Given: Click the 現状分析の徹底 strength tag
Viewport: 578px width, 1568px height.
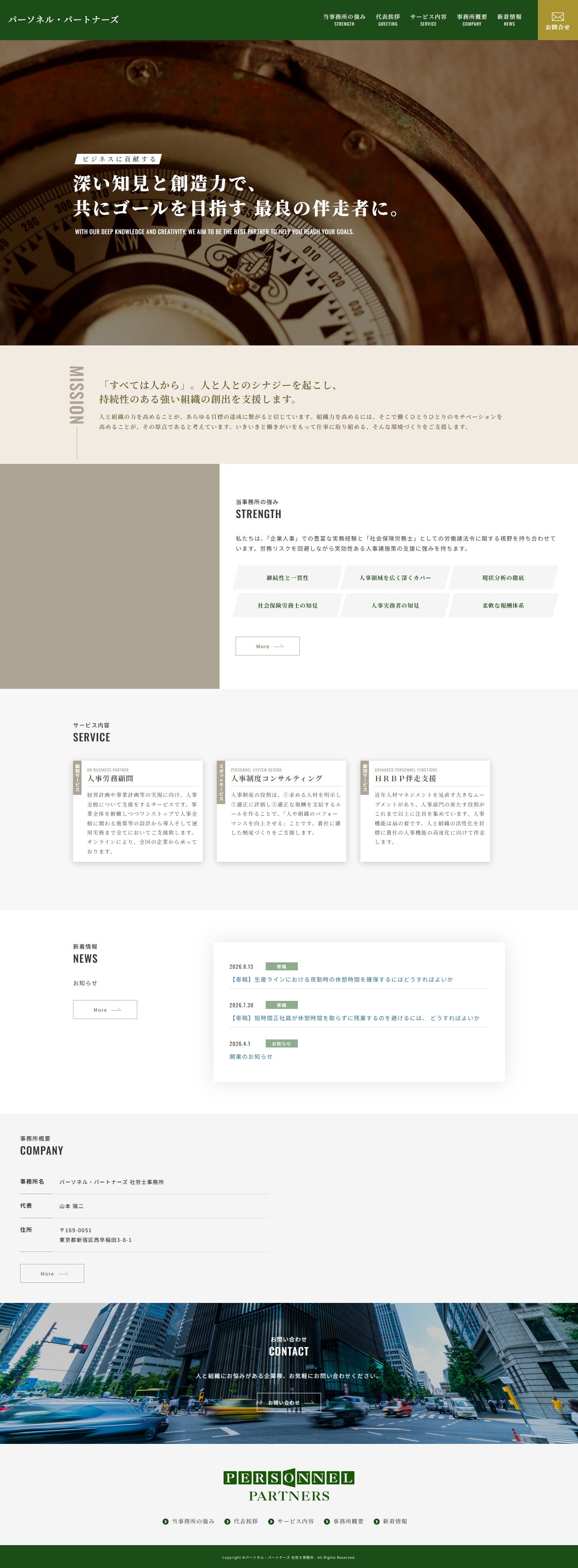Looking at the screenshot, I should 503,578.
